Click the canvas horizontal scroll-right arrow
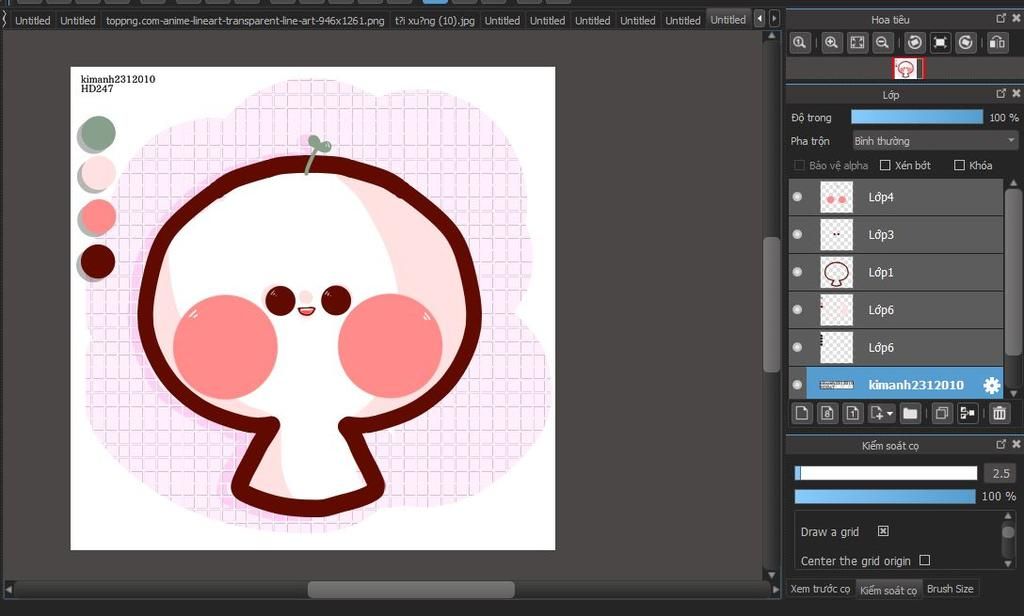The image size is (1024, 616). pos(776,589)
